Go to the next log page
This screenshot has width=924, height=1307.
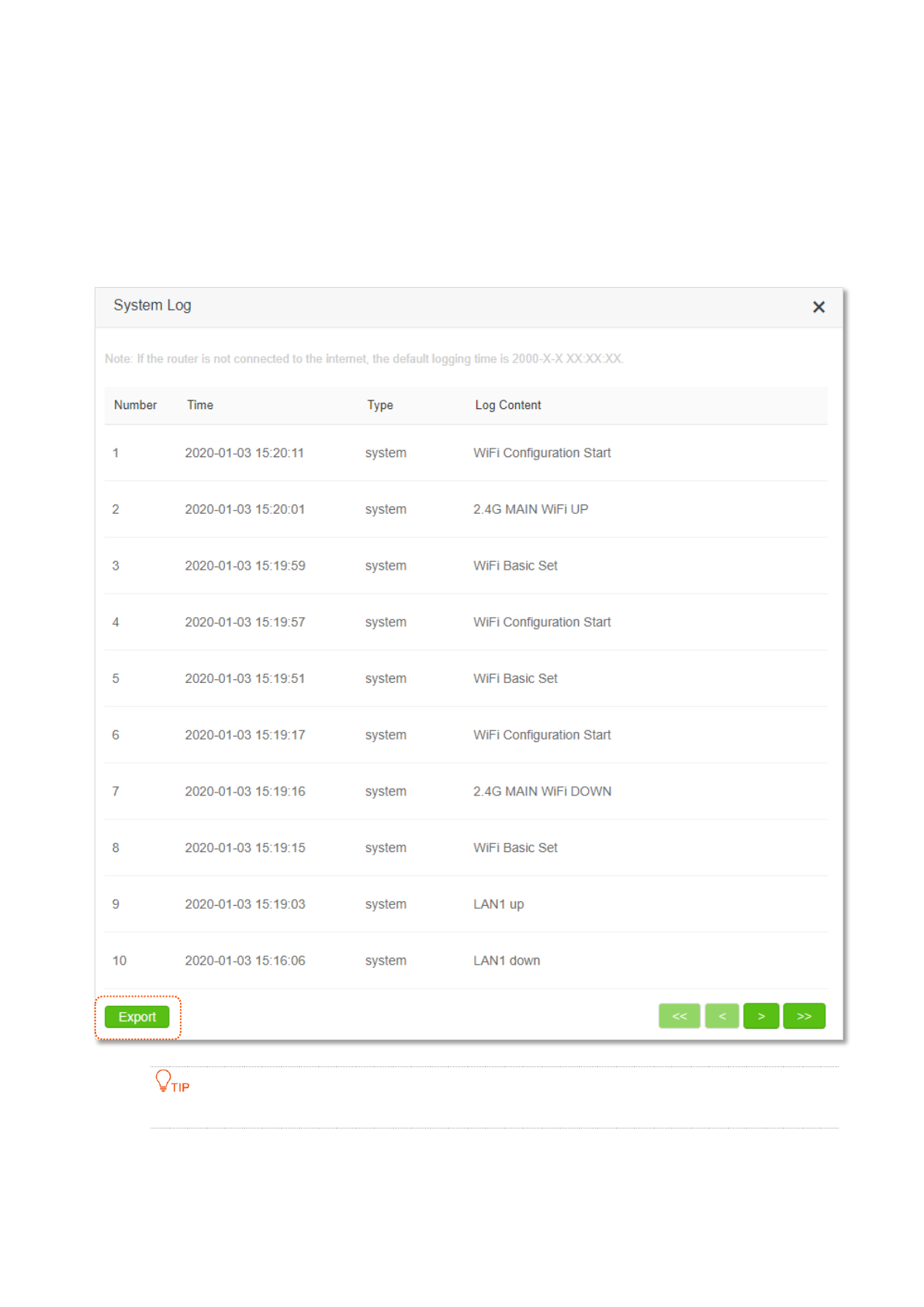click(x=760, y=1016)
